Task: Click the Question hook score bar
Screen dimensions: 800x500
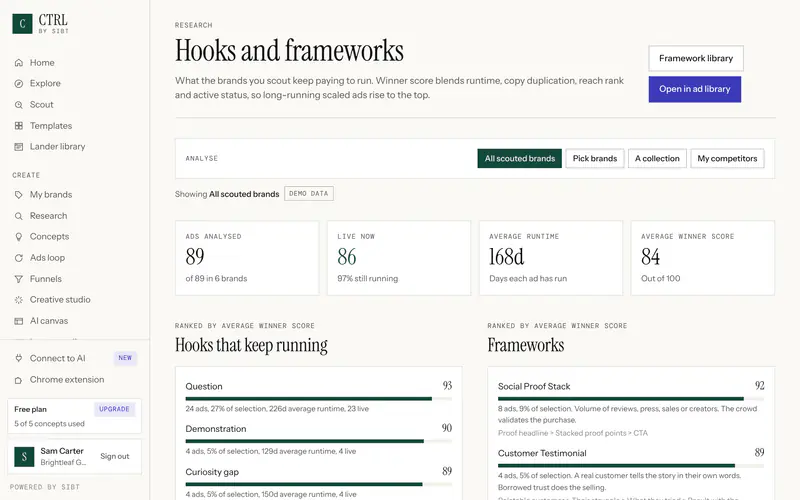Action: [318, 398]
